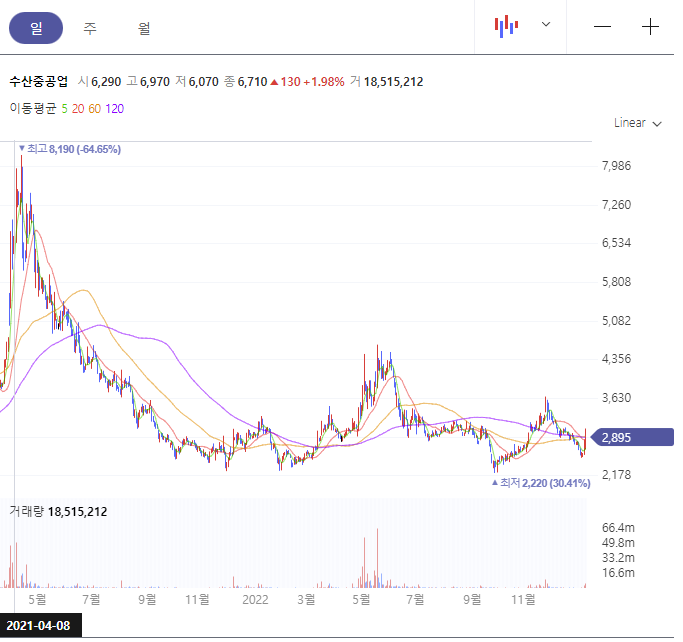Open the Linear scale dropdown
This screenshot has height=642, width=683.
coord(638,123)
